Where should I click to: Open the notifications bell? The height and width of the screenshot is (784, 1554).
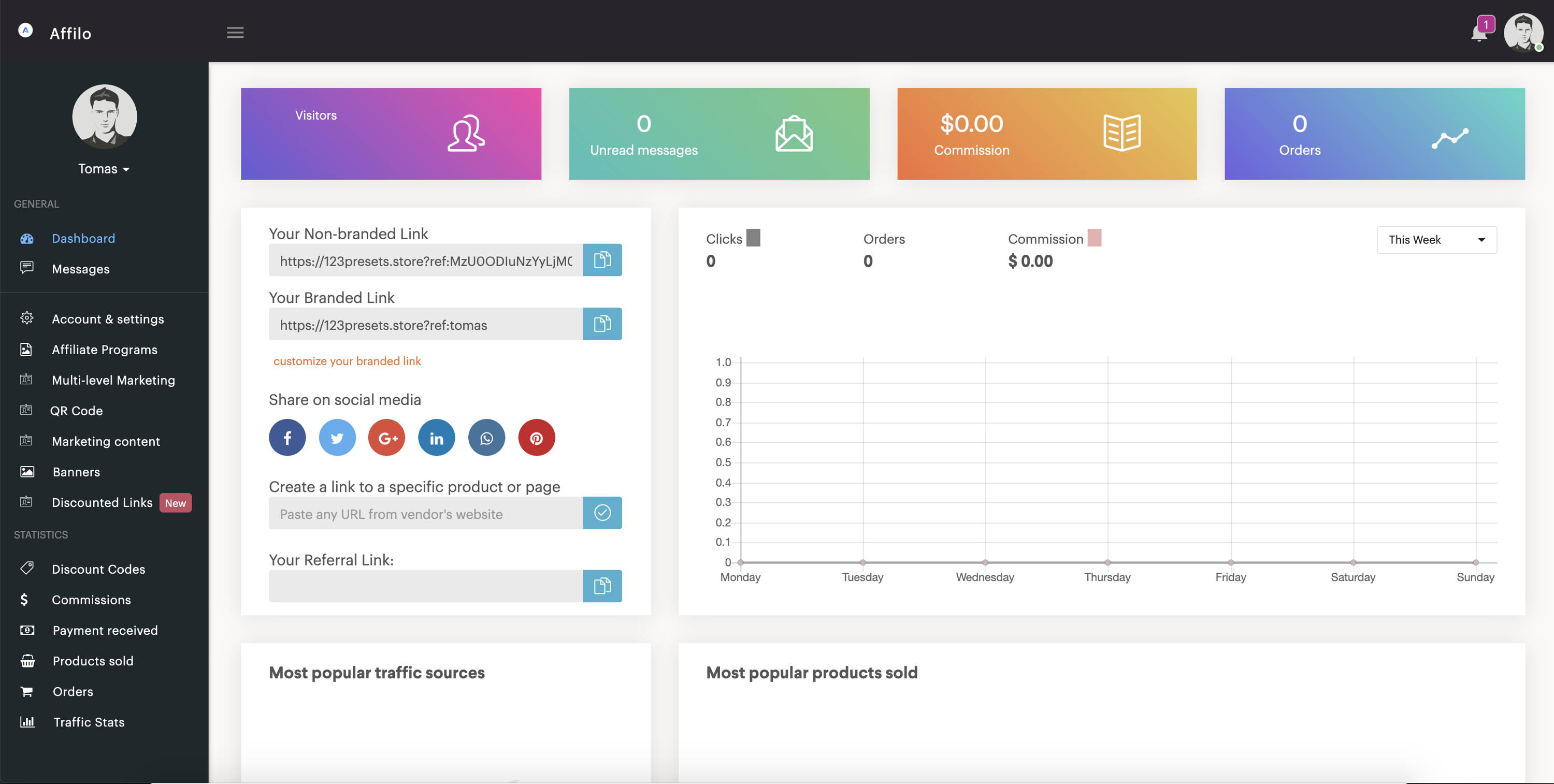tap(1478, 33)
